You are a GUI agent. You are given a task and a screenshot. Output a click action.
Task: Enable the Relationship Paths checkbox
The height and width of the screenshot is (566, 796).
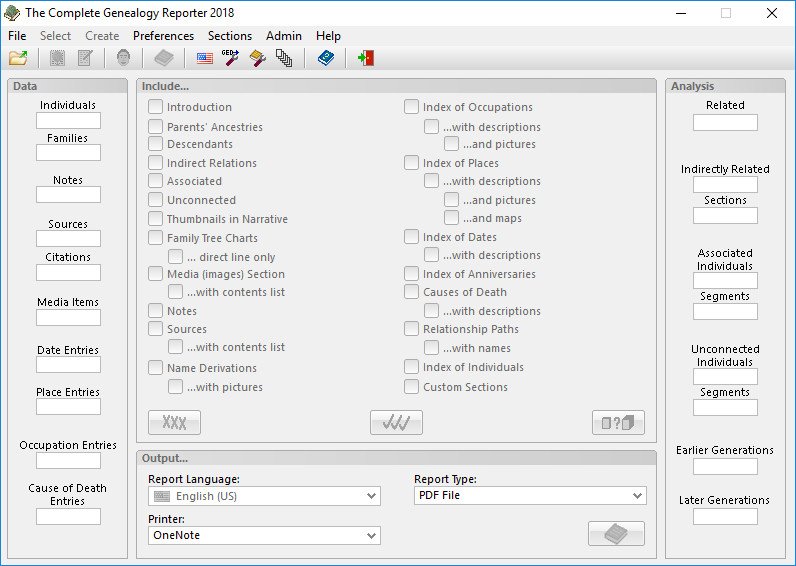[411, 328]
